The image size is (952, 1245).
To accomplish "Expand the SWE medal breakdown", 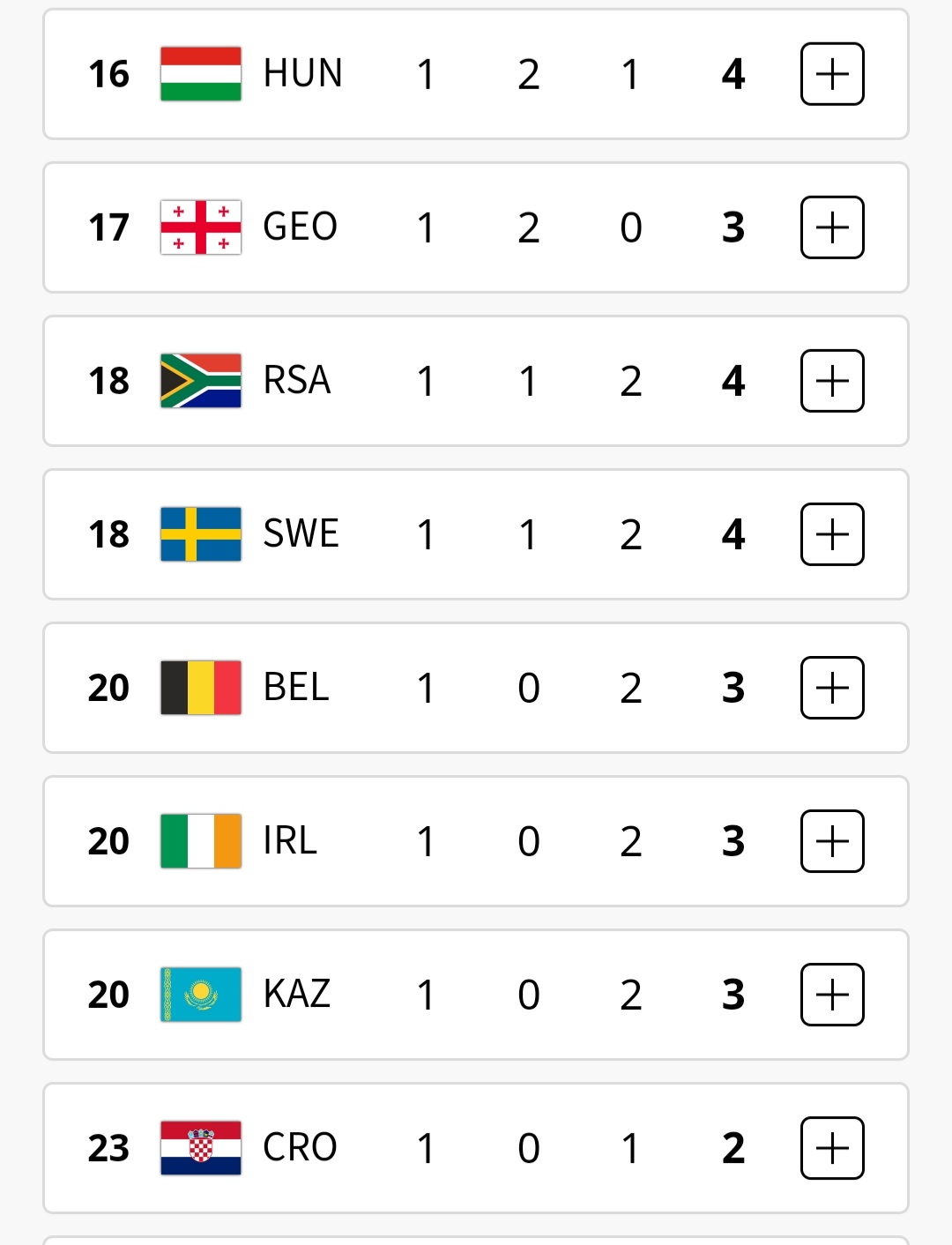I will click(832, 534).
